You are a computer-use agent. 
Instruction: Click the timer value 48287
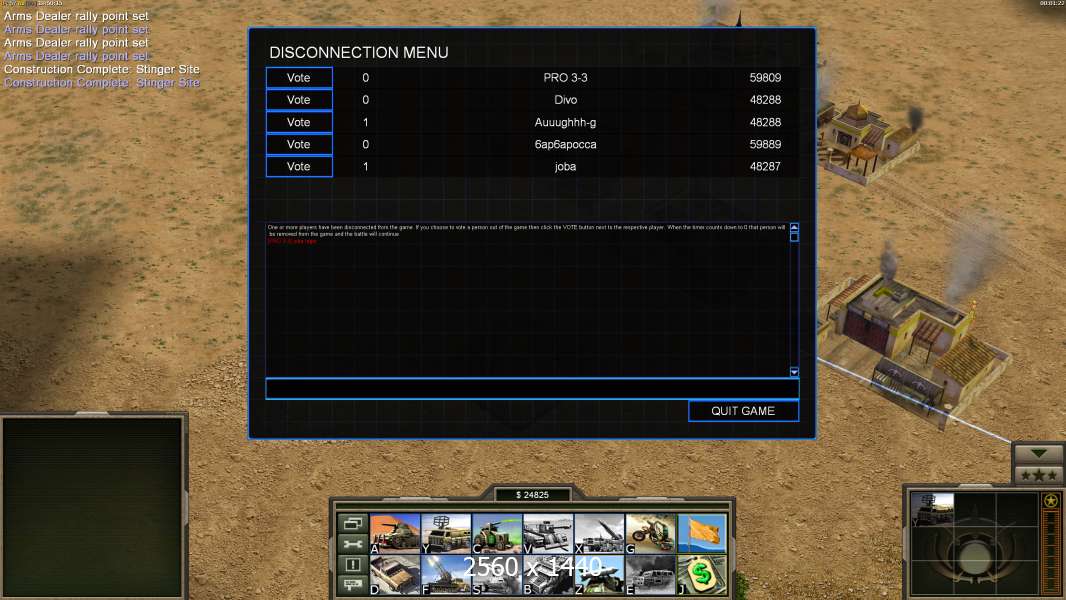click(765, 166)
